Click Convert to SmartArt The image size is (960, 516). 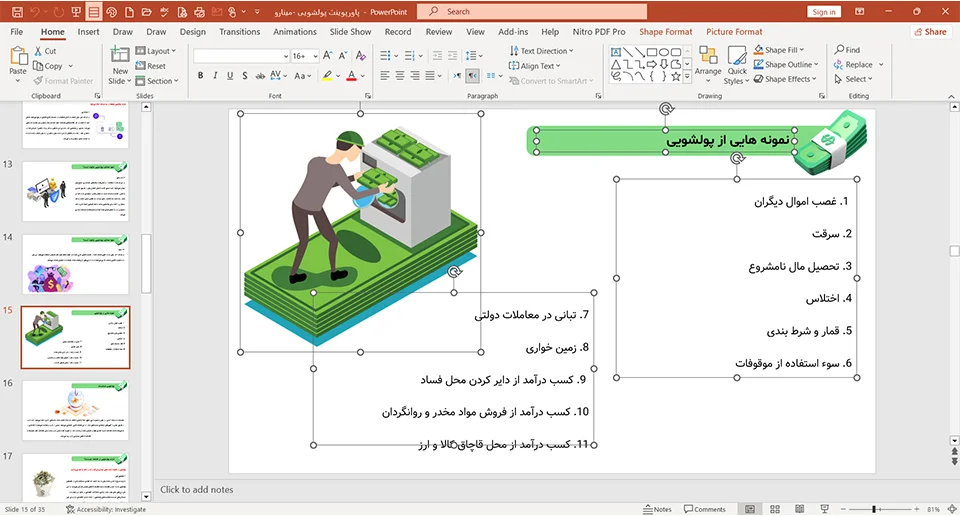tap(550, 81)
